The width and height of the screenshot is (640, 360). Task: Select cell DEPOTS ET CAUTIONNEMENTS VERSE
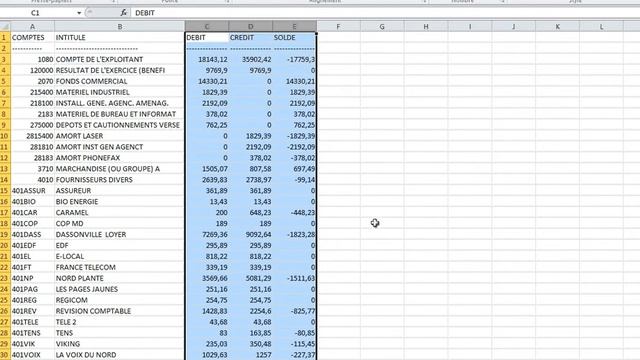120,125
